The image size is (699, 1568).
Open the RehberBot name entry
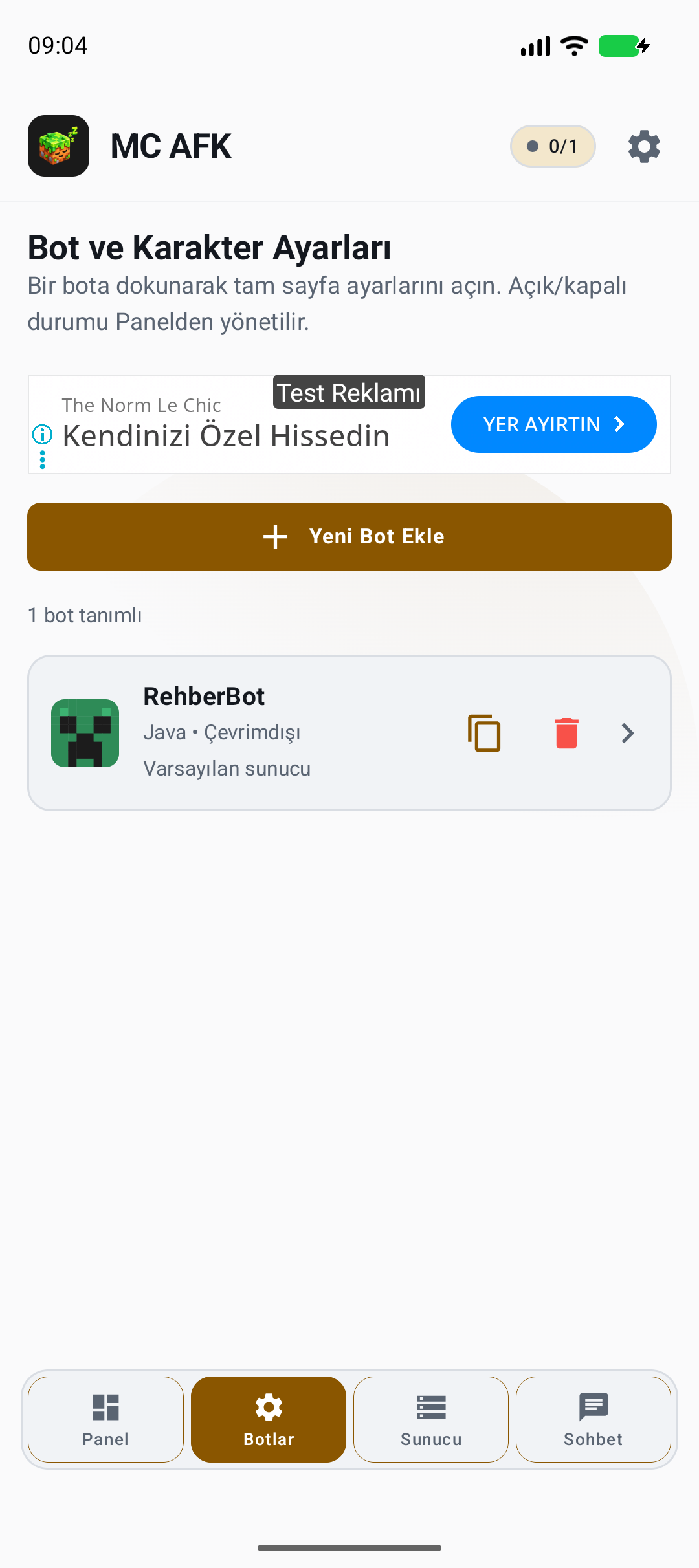point(204,697)
